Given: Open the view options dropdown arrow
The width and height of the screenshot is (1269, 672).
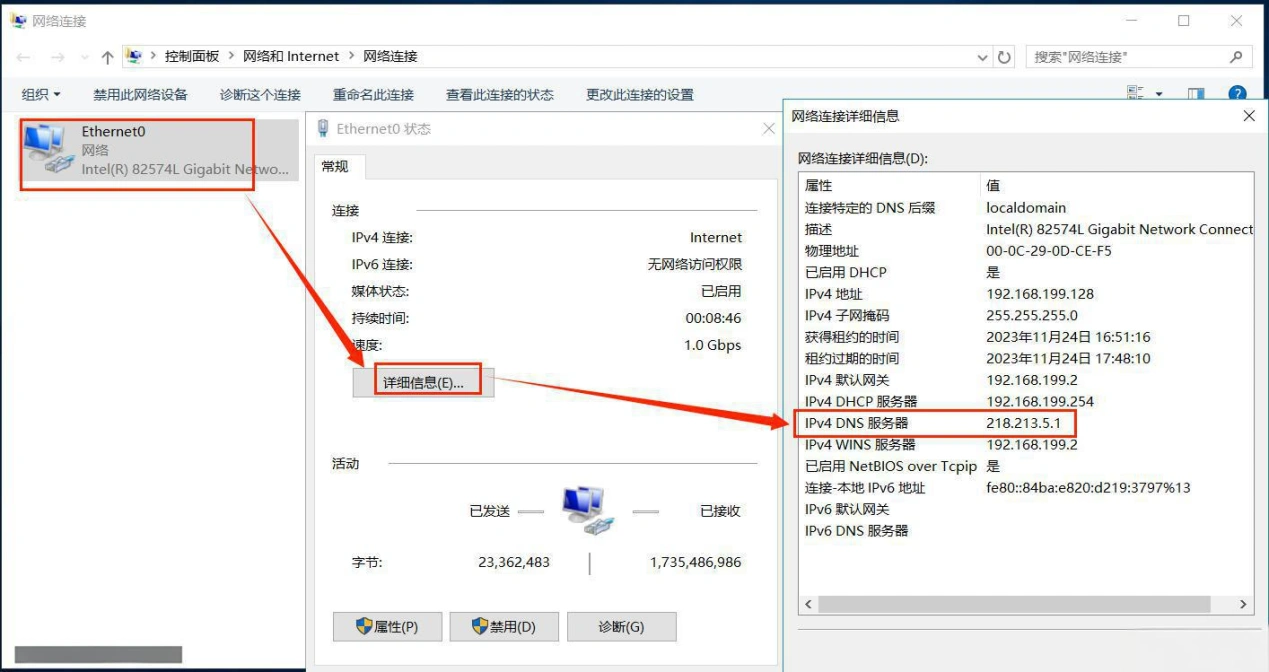Looking at the screenshot, I should pyautogui.click(x=1159, y=95).
